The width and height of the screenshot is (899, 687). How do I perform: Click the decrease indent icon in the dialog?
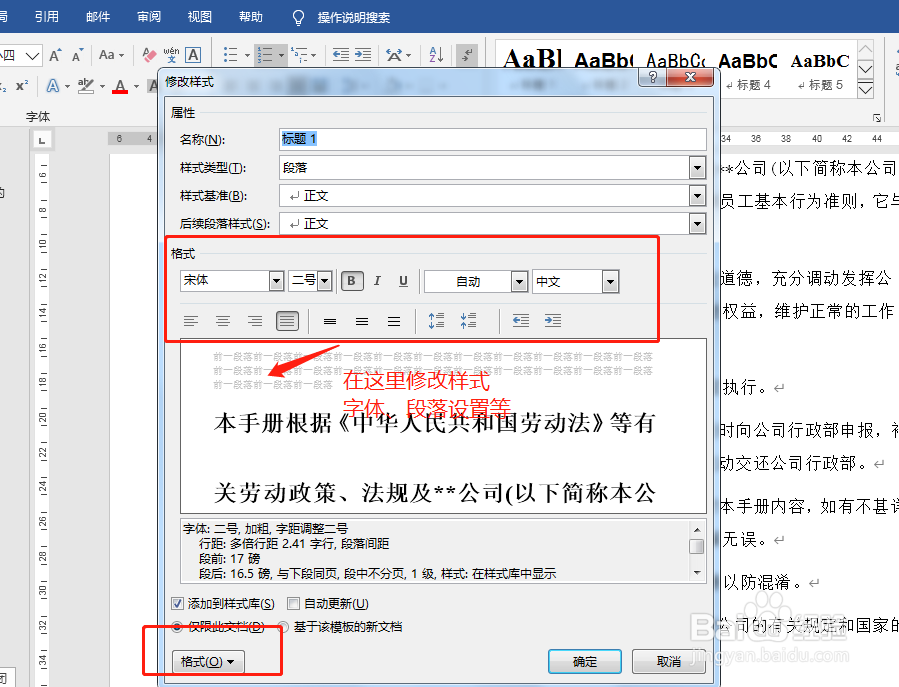pyautogui.click(x=521, y=320)
